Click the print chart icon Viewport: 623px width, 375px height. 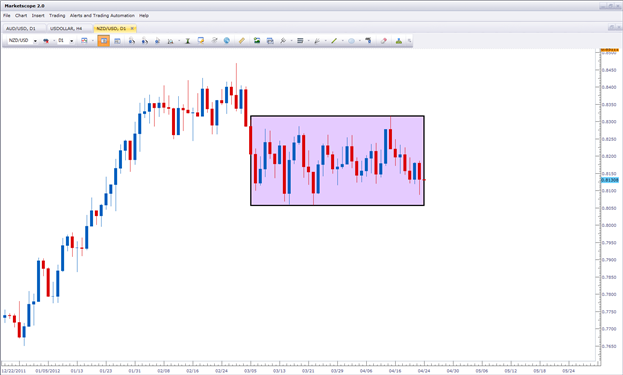tap(270, 41)
